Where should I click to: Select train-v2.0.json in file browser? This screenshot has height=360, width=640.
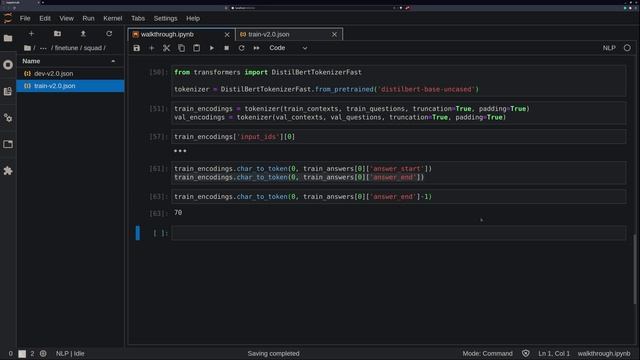(70, 86)
